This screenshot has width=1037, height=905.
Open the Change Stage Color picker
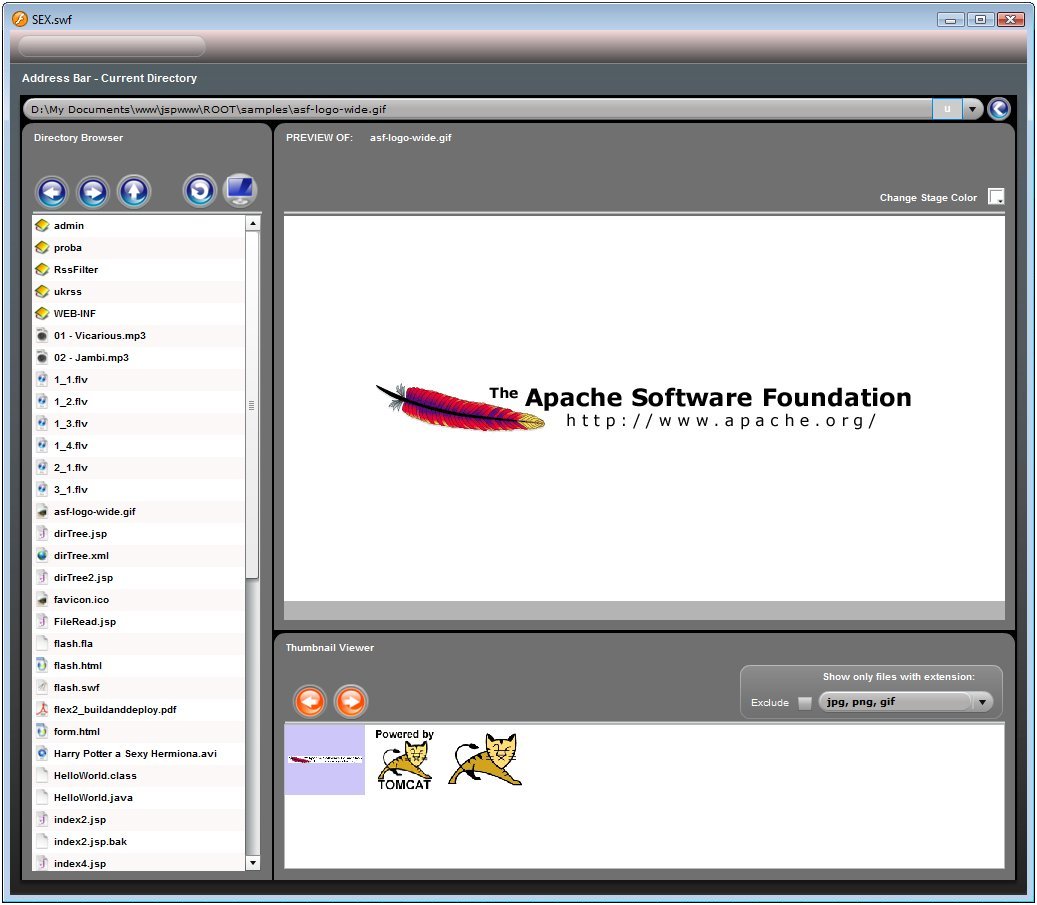(996, 196)
